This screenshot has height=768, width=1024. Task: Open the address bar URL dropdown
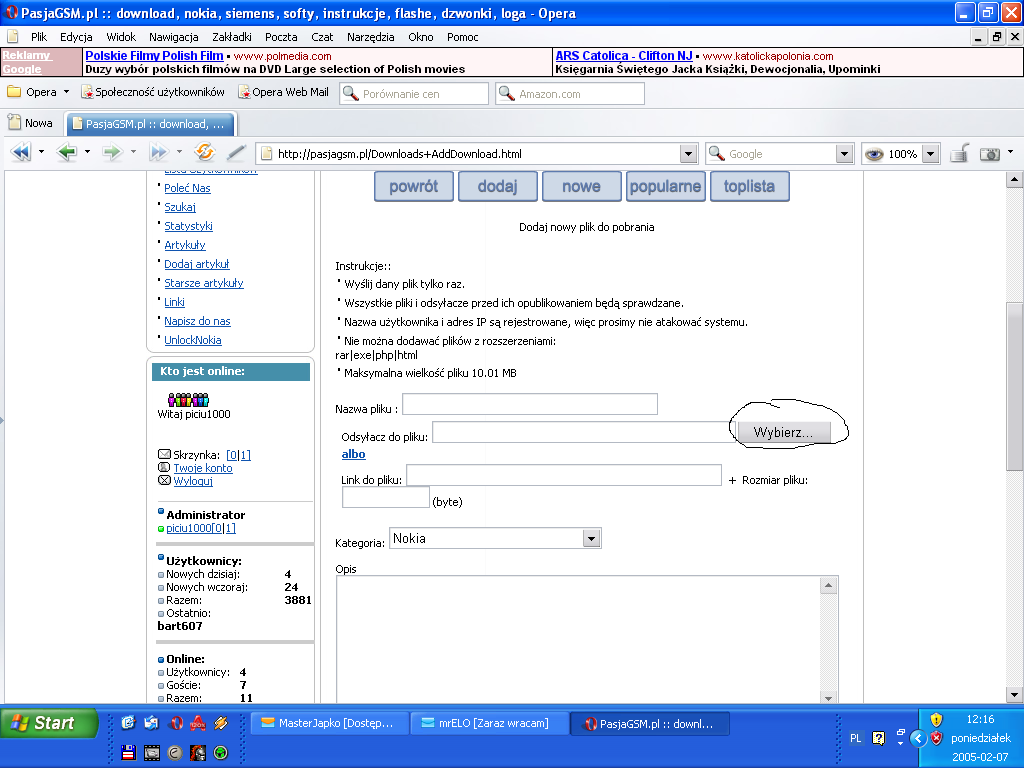click(x=688, y=154)
